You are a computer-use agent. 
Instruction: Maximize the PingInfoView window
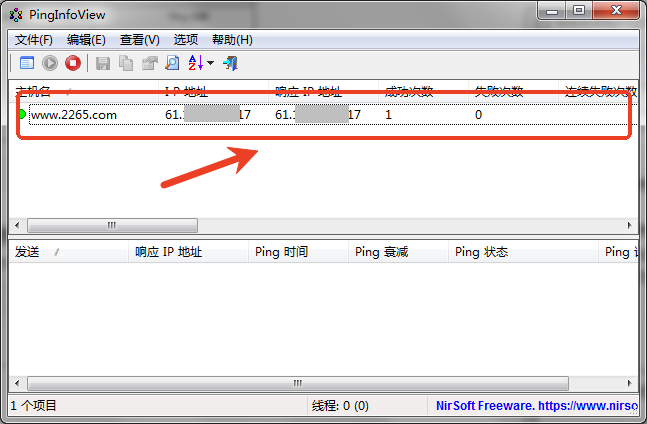pos(579,11)
